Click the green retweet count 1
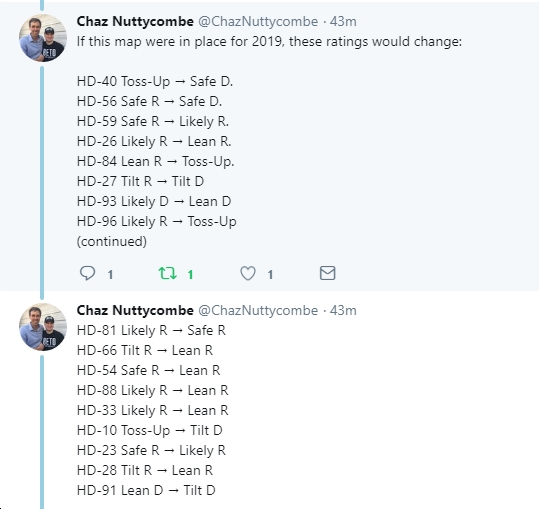Viewport: 539px width, 509px height. click(190, 275)
